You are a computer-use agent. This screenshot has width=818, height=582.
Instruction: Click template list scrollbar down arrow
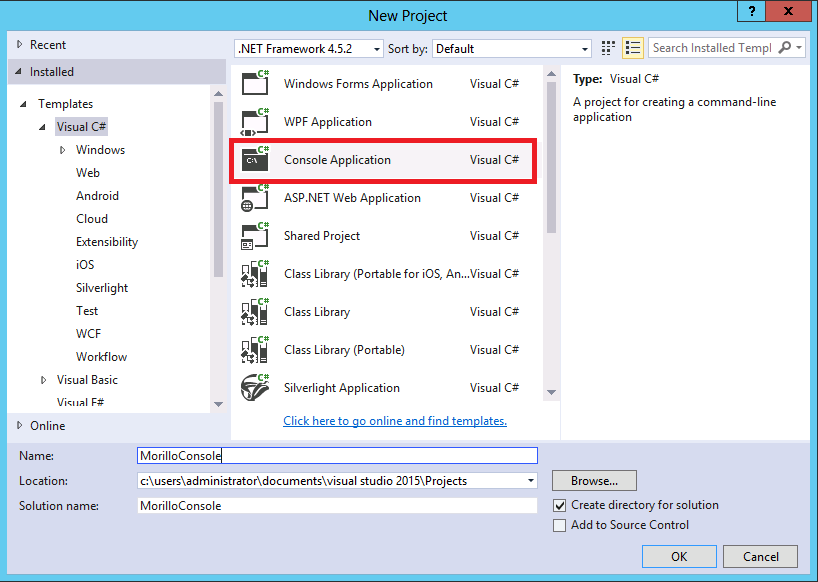[551, 392]
